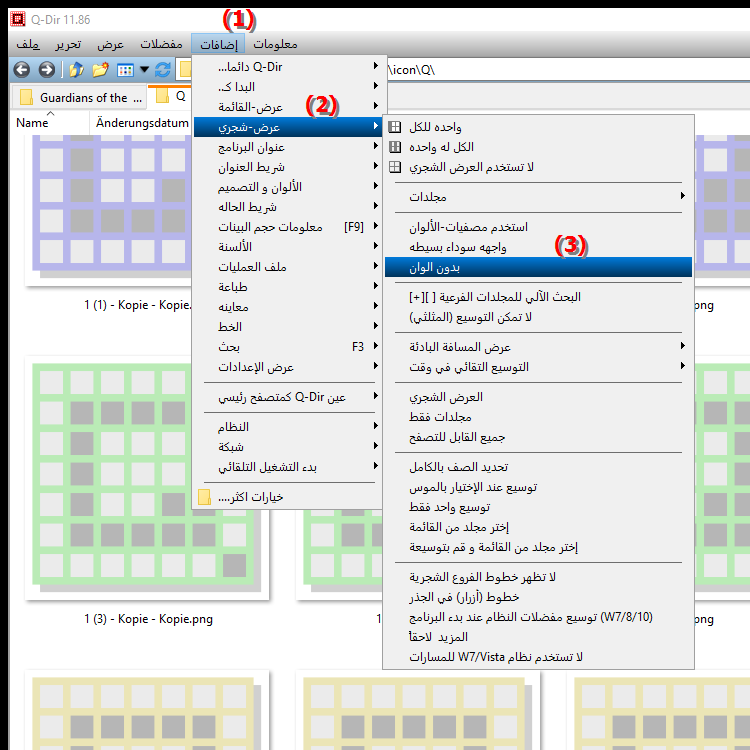The height and width of the screenshot is (750, 750).
Task: Open عرض الإعدادات submenu
Action: [288, 367]
